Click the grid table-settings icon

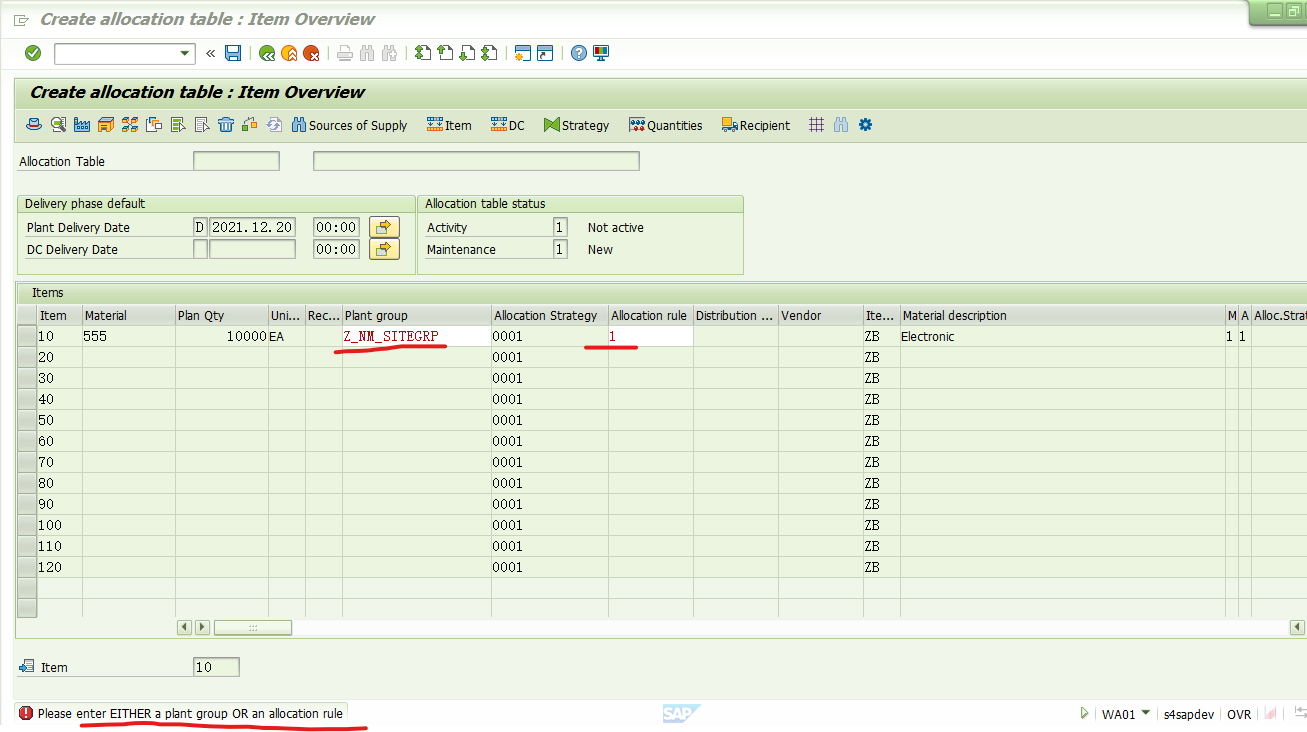(x=817, y=125)
